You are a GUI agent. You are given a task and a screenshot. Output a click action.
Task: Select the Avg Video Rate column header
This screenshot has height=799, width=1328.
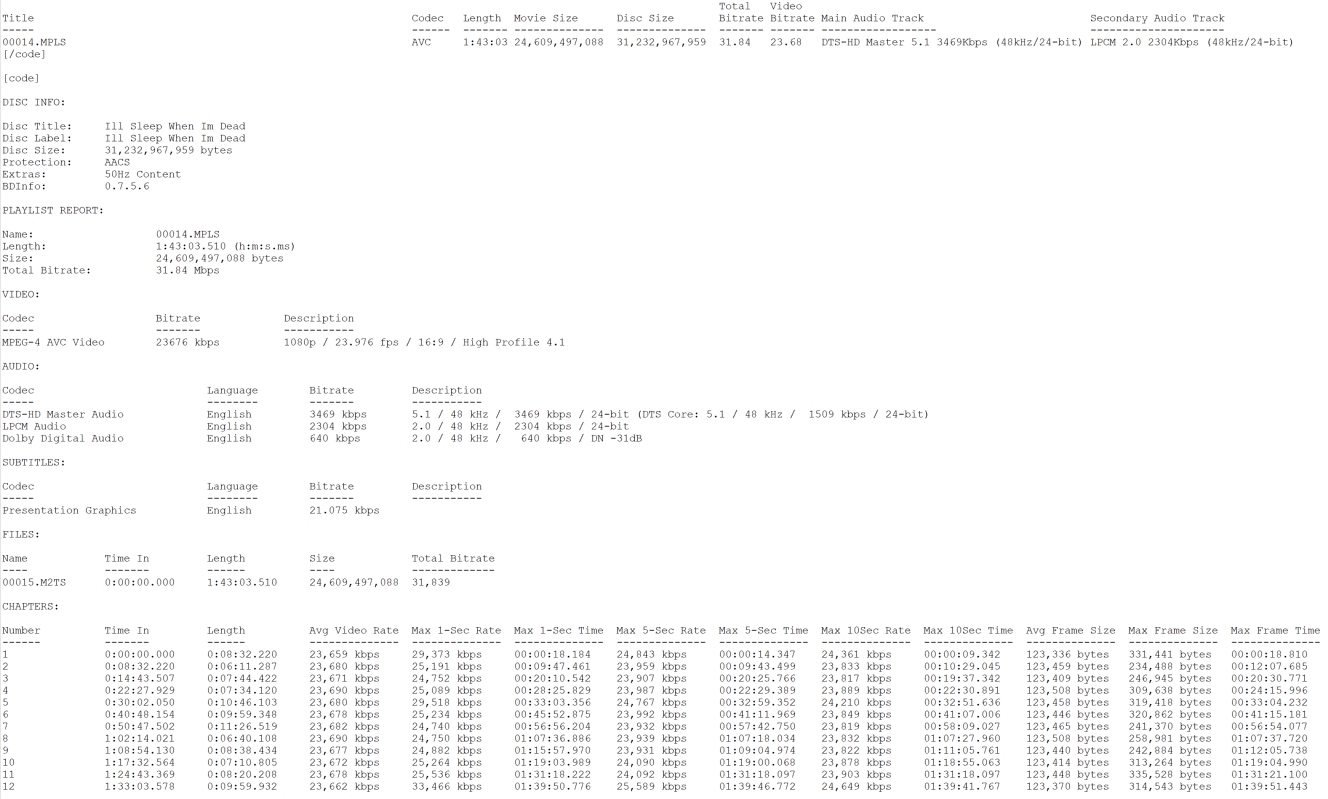click(354, 630)
